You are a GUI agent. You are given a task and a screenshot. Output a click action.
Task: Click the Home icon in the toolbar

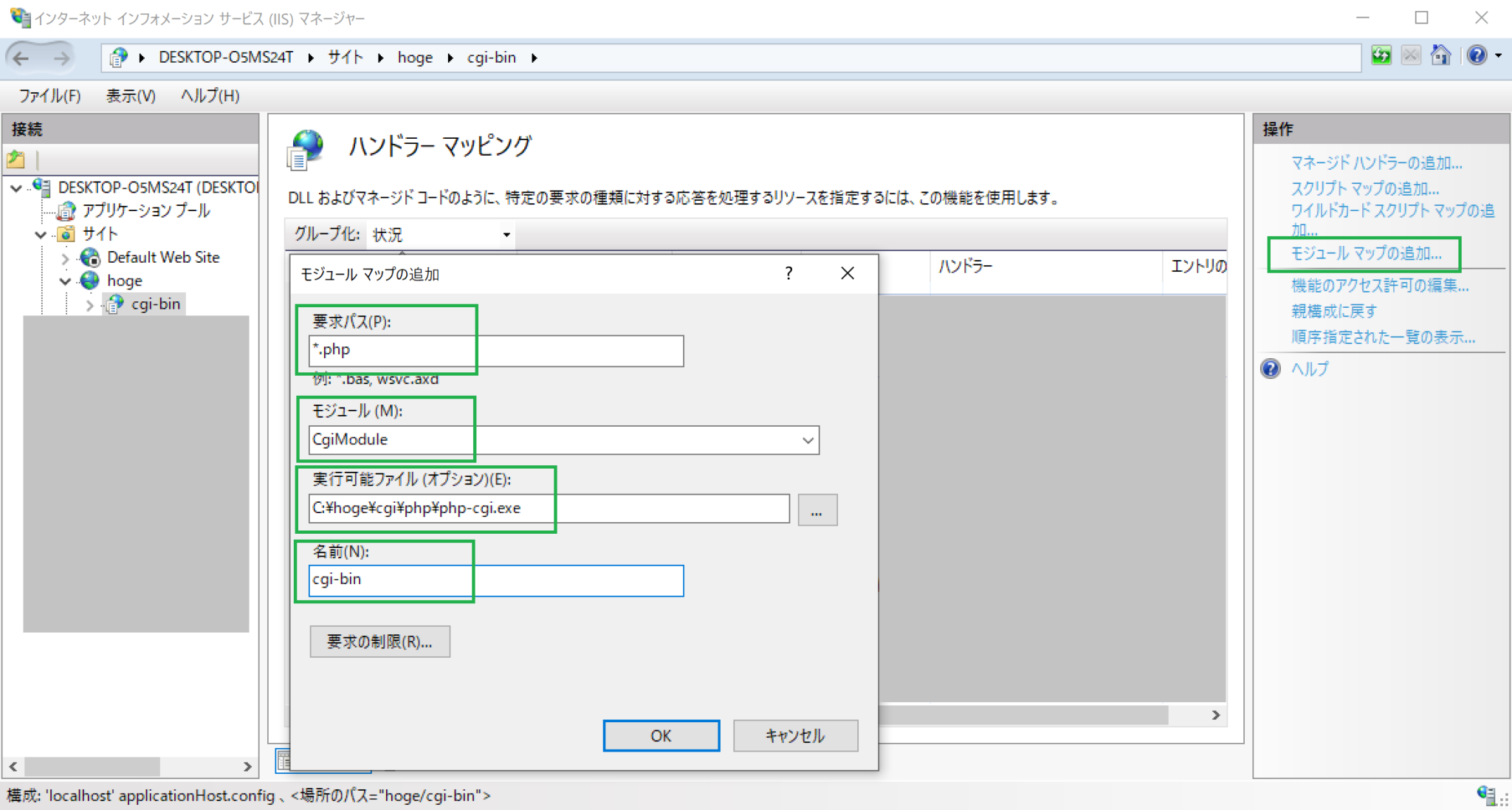[x=1440, y=55]
